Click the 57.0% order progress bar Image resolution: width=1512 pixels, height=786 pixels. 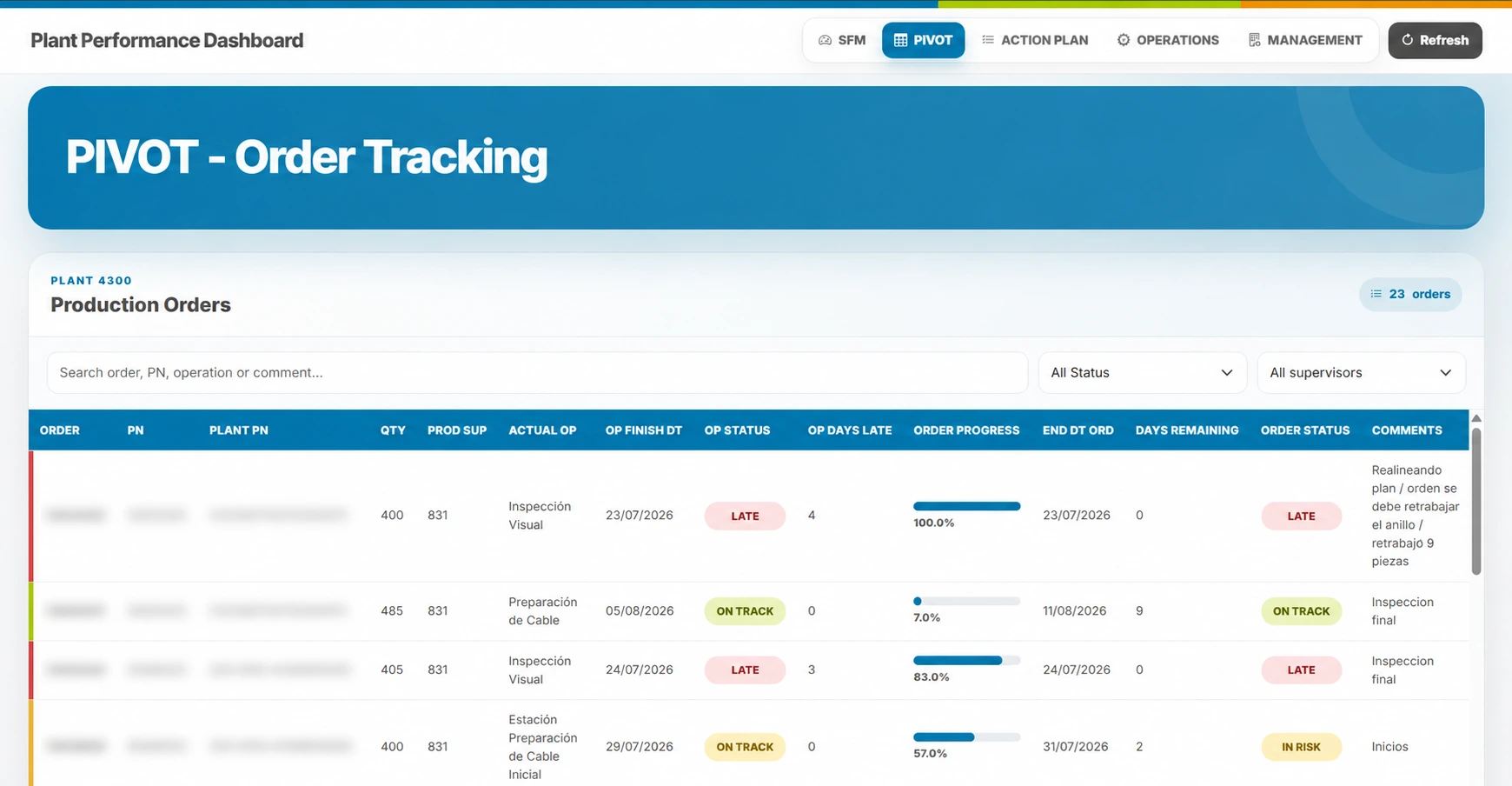(x=966, y=736)
